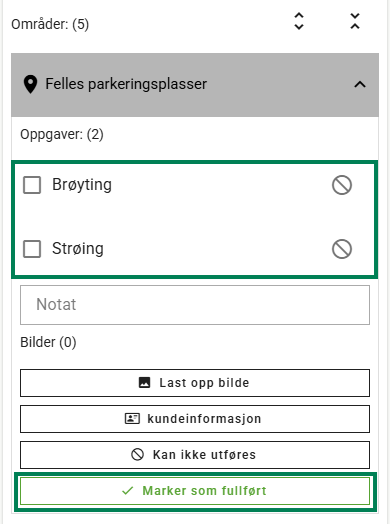Mark Brøyting as not doable via block icon
The width and height of the screenshot is (390, 524).
coord(342,185)
